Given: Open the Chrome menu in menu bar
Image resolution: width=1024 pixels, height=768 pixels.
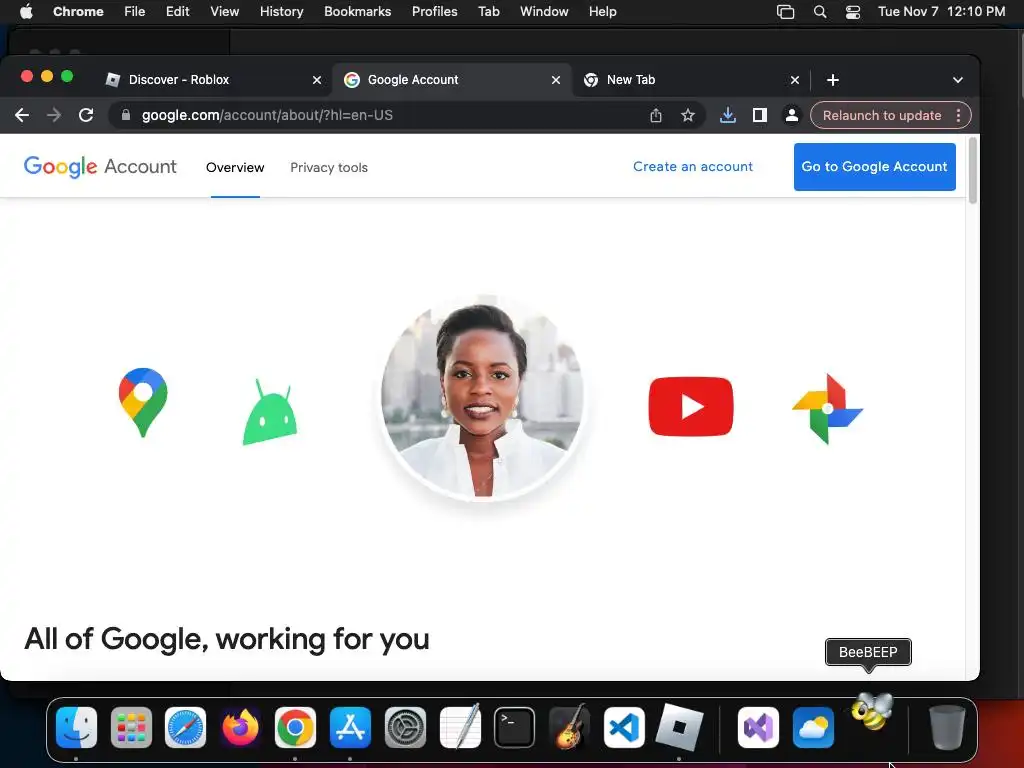Looking at the screenshot, I should point(78,11).
